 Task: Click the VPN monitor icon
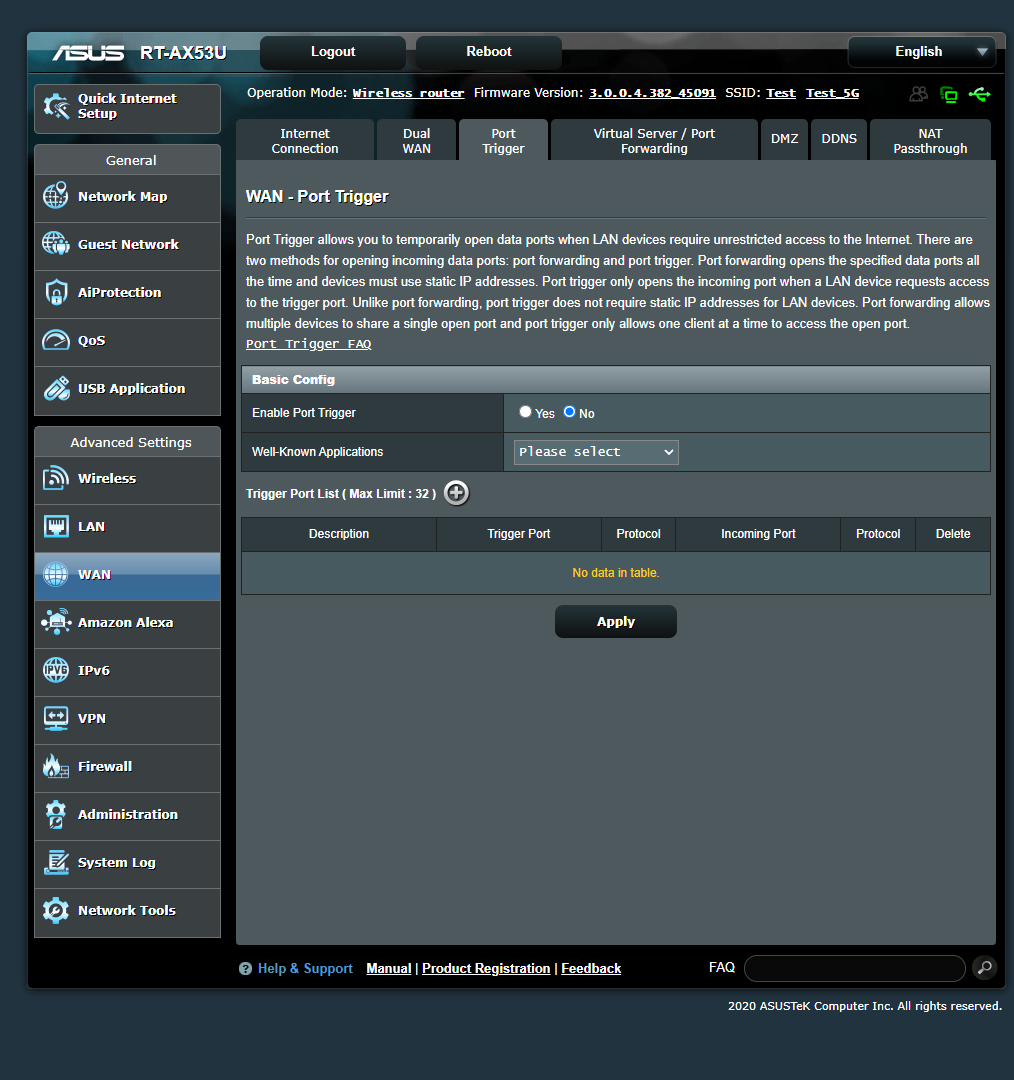(56, 718)
